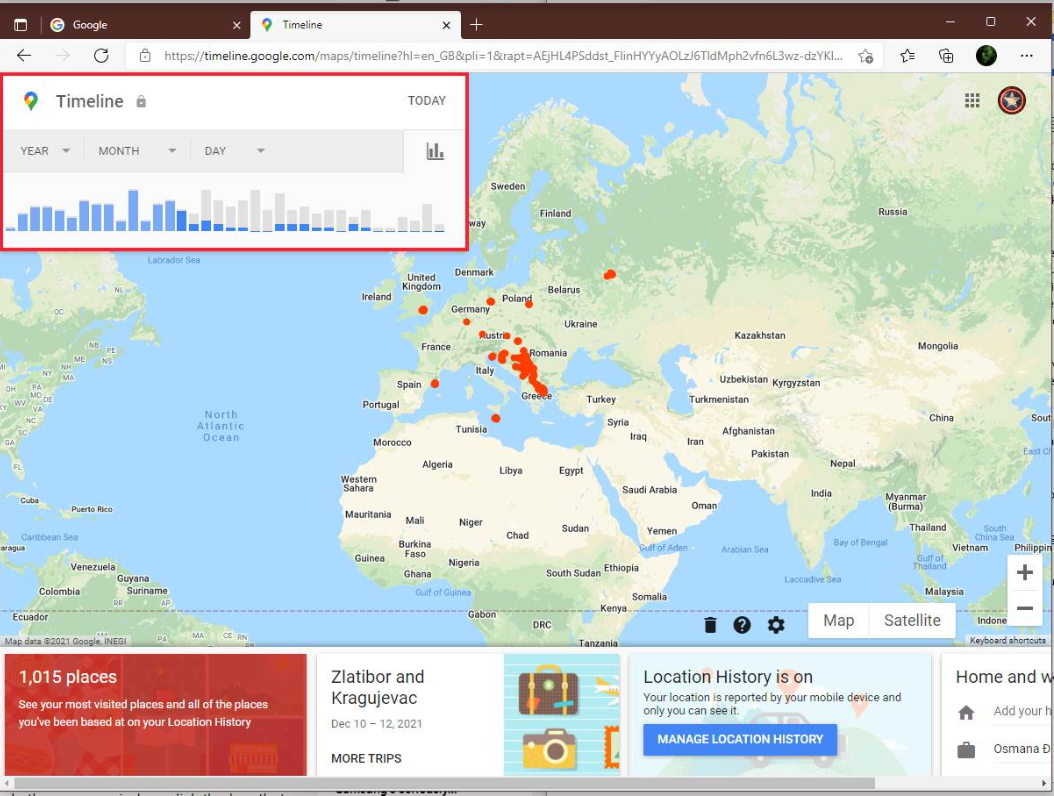Switch to Satellite view

[x=911, y=620]
